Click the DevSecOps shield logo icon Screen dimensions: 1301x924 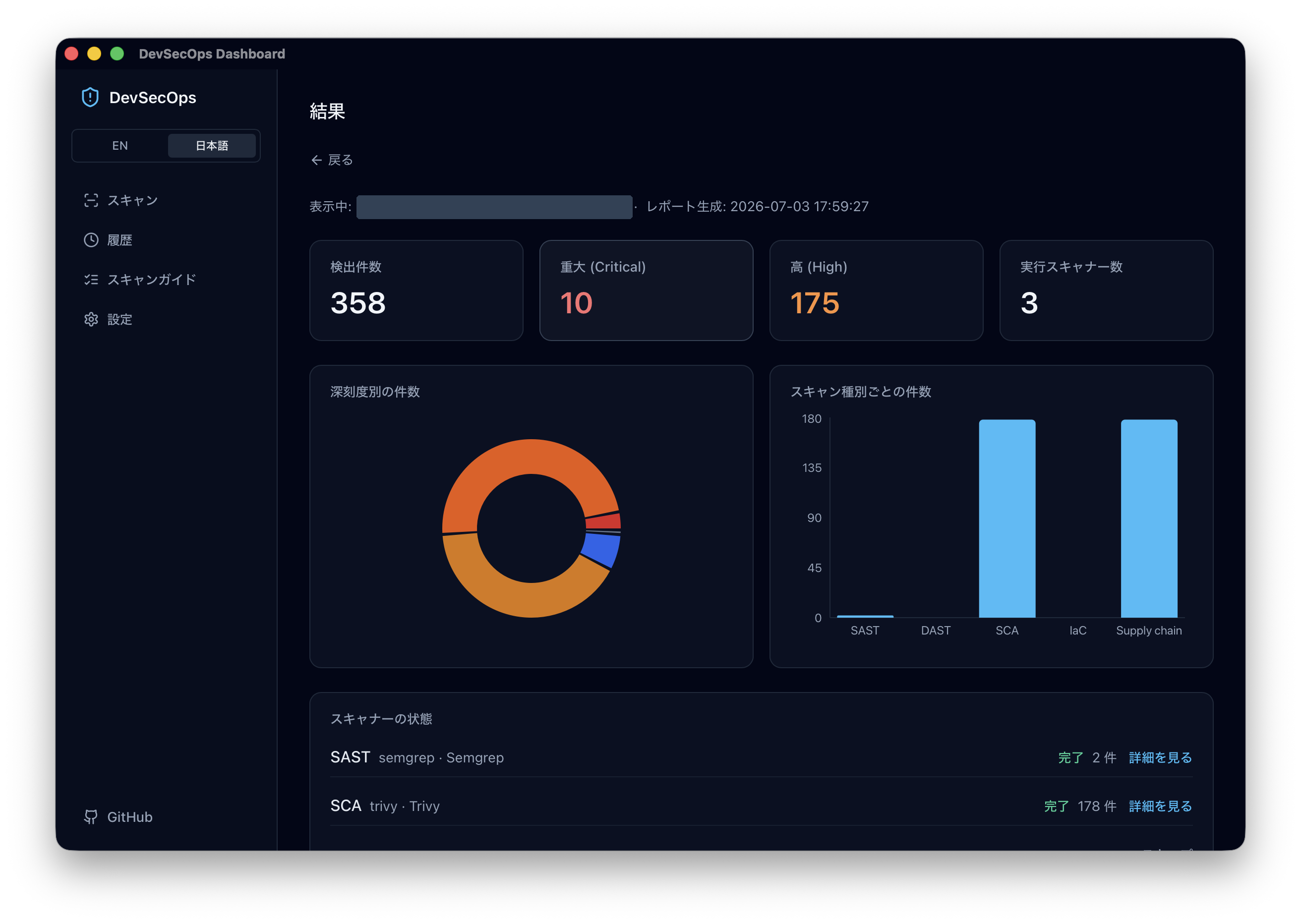(90, 97)
